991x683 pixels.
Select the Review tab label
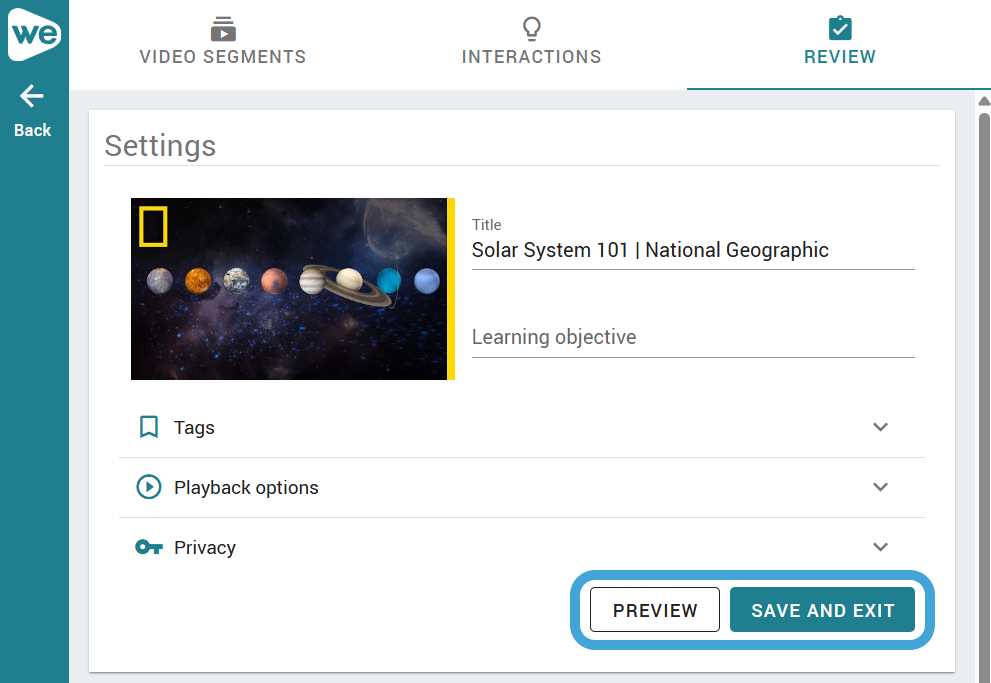pos(840,57)
